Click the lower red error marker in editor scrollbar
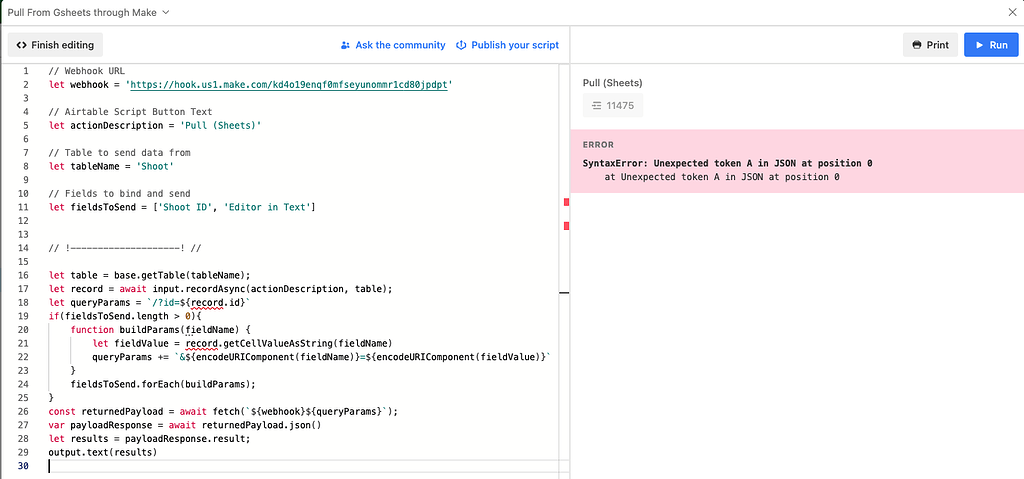This screenshot has height=479, width=1024. 566,227
